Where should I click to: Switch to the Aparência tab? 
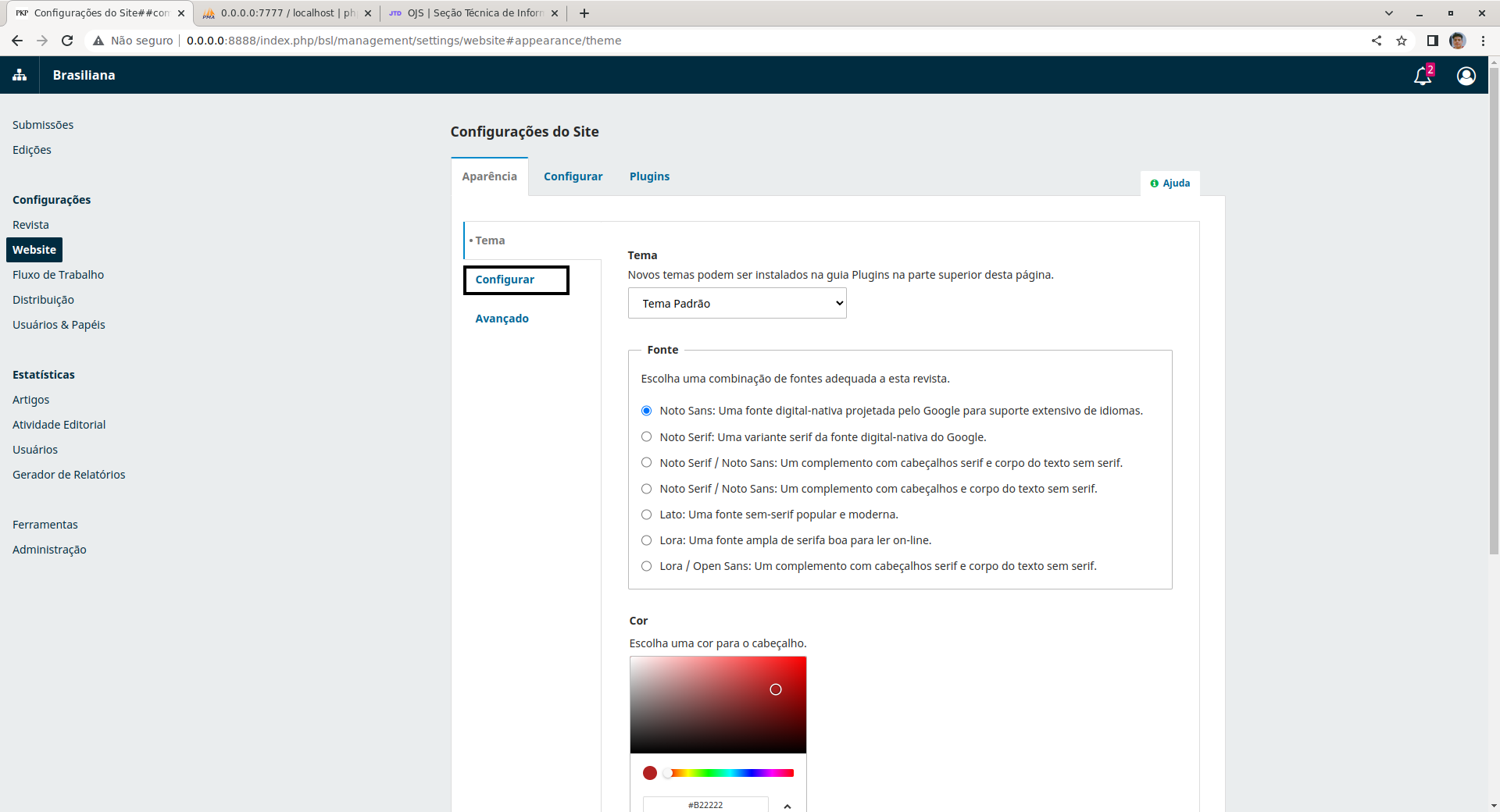(489, 176)
